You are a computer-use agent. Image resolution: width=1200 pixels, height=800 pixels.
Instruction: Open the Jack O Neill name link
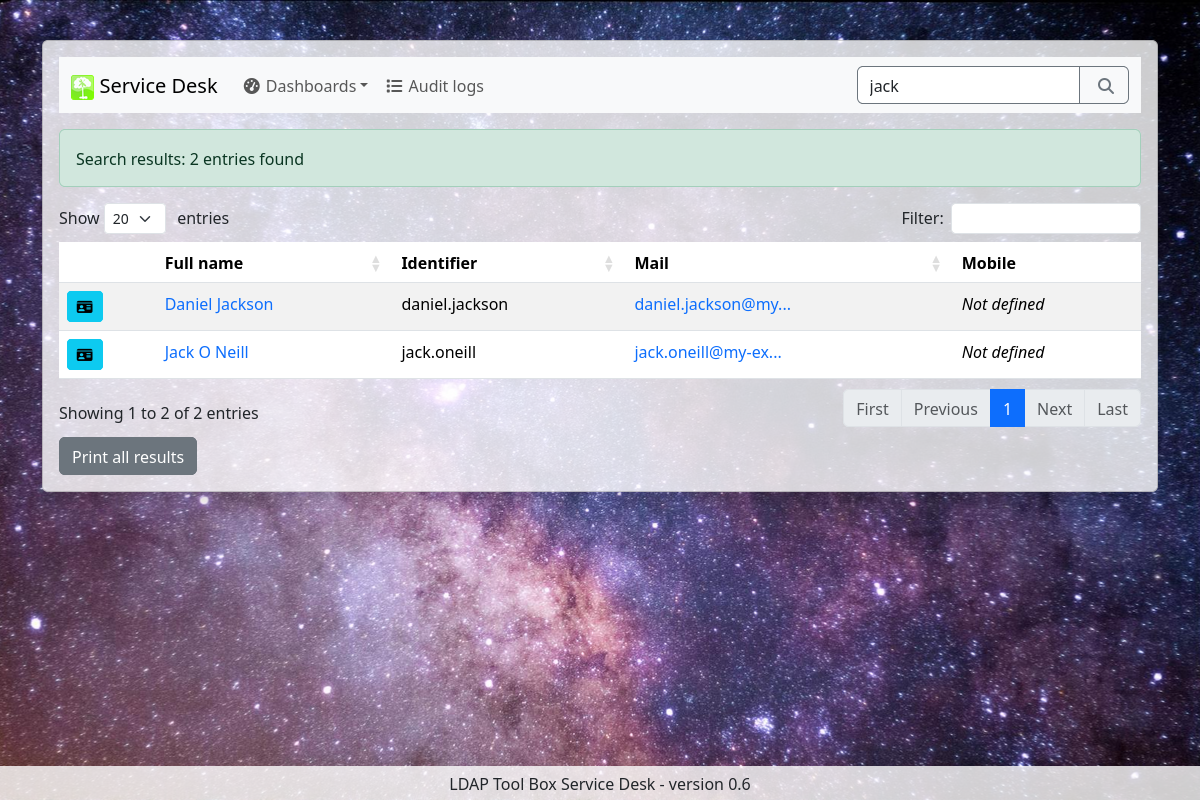(x=207, y=352)
